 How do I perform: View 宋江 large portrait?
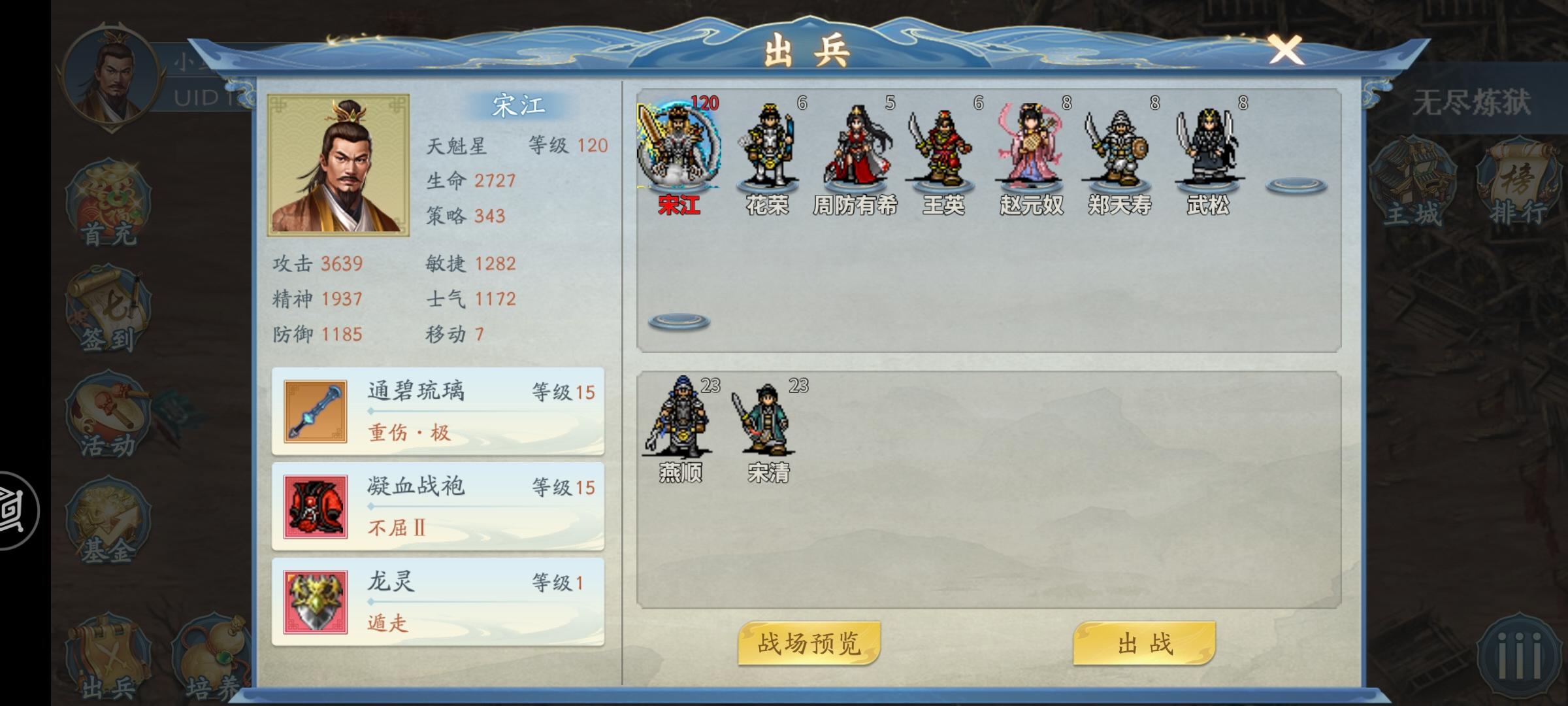pos(338,165)
